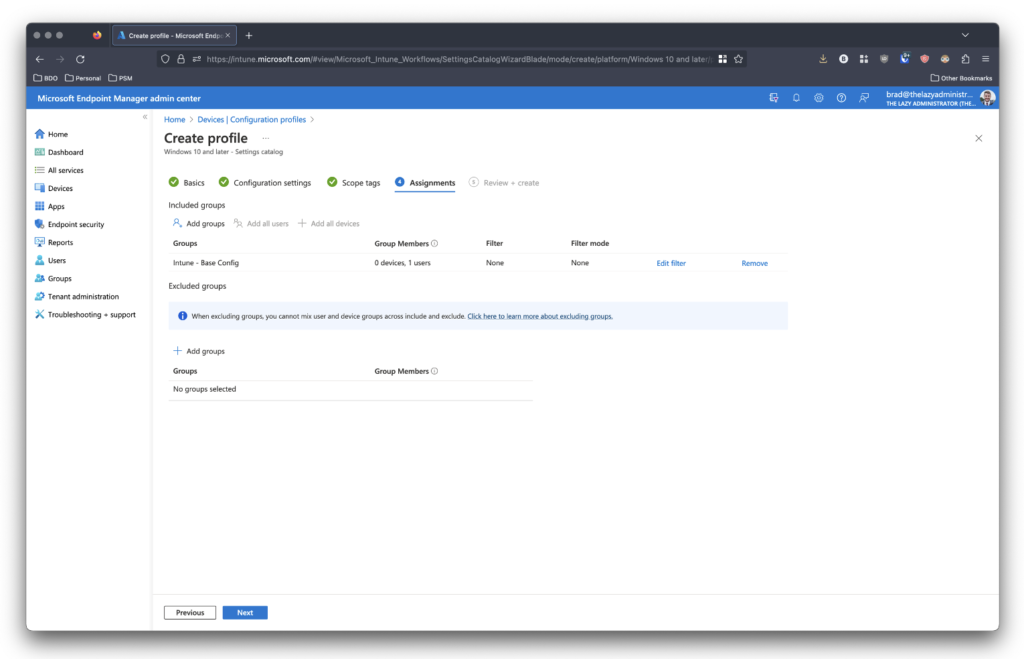Open notifications bell in header
Screen dimensions: 1024x659
pos(796,98)
